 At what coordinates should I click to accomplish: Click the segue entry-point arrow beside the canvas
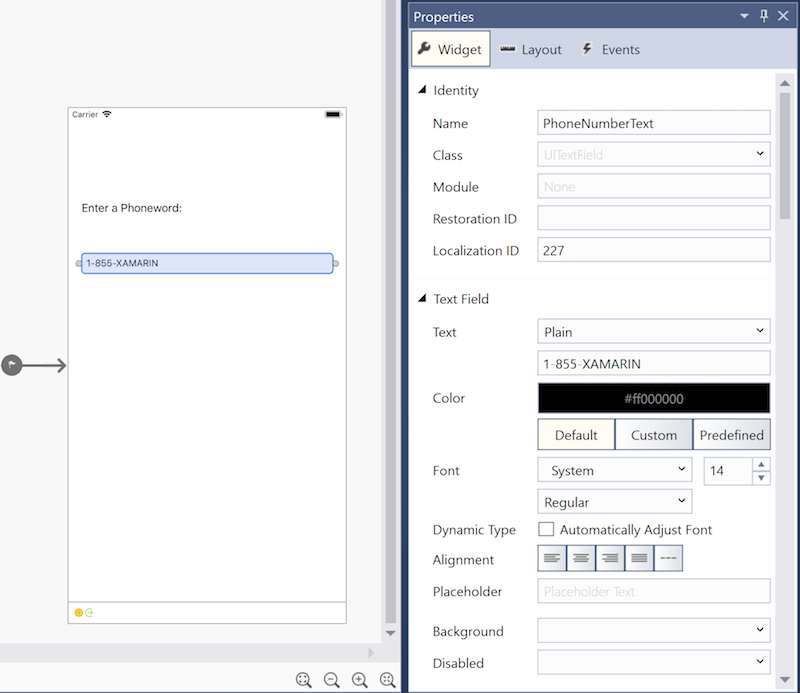pyautogui.click(x=12, y=365)
